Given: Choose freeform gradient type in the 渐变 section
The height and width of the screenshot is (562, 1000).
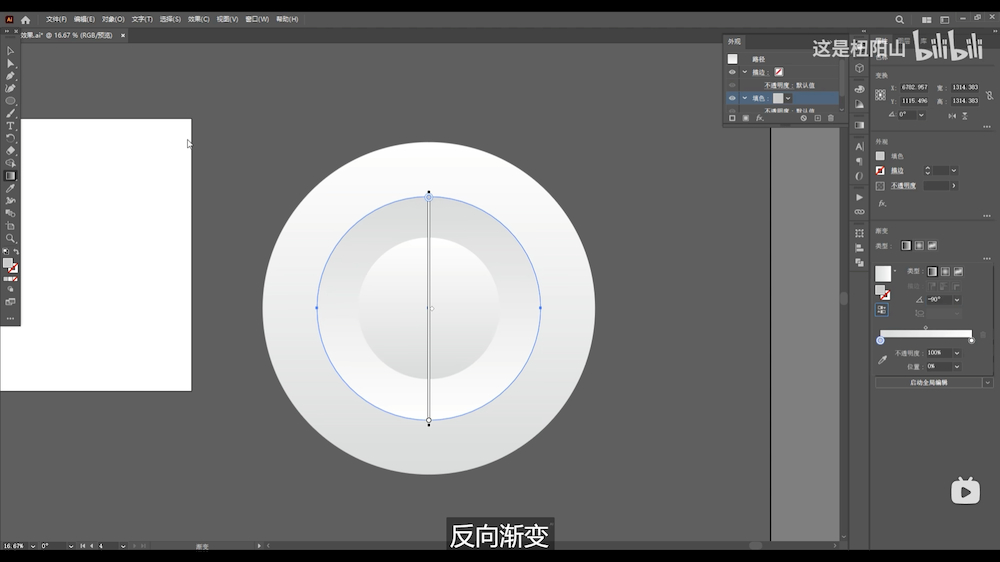Looking at the screenshot, I should 932,246.
